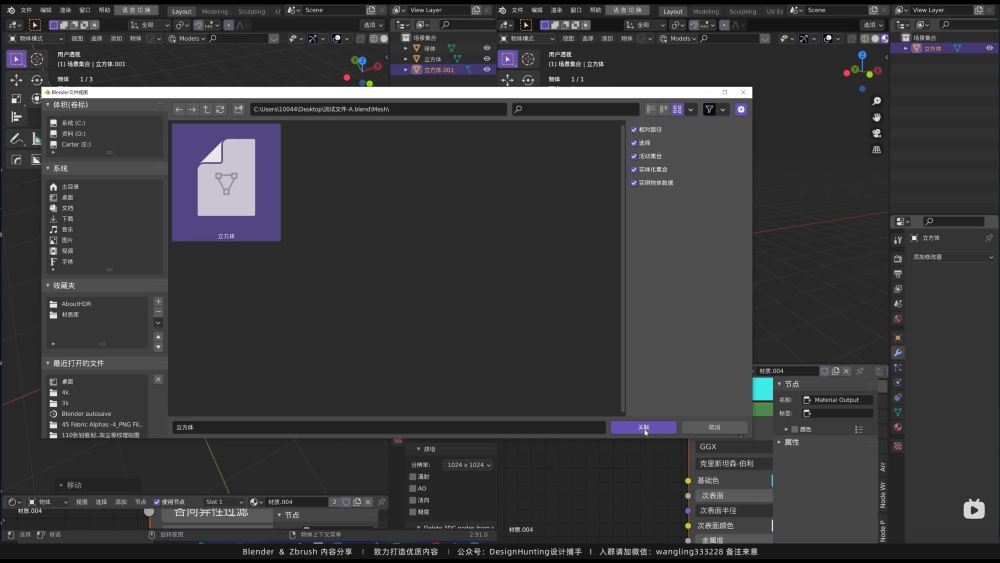
Task: Move the selected bookmark up
Action: pos(158,337)
